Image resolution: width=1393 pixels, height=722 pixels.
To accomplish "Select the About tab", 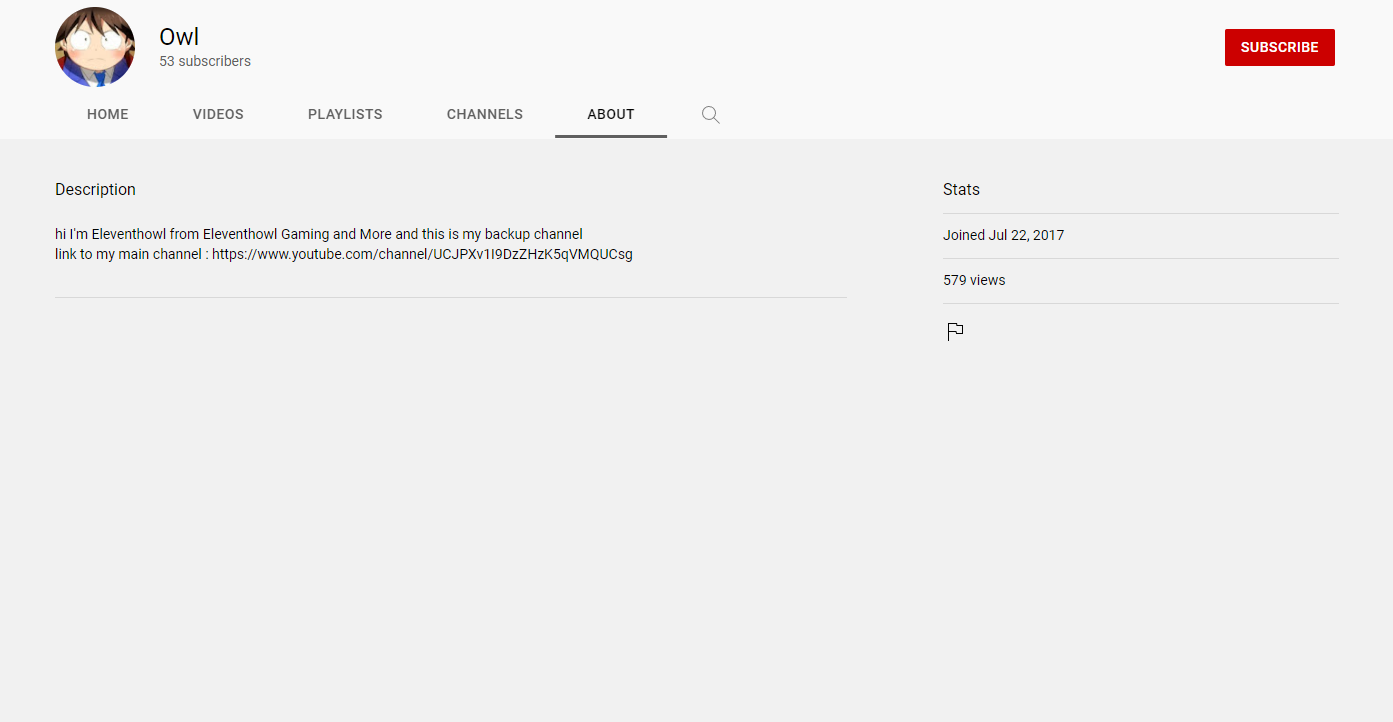I will coord(611,114).
